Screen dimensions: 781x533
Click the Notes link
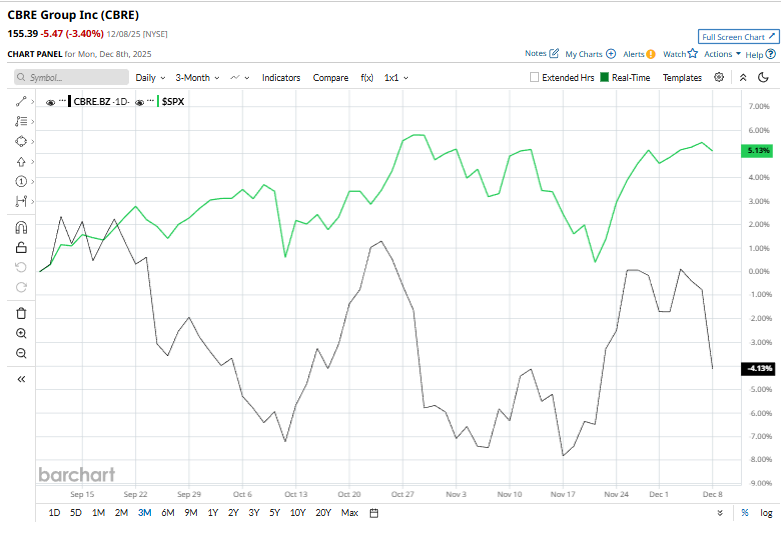(x=535, y=53)
